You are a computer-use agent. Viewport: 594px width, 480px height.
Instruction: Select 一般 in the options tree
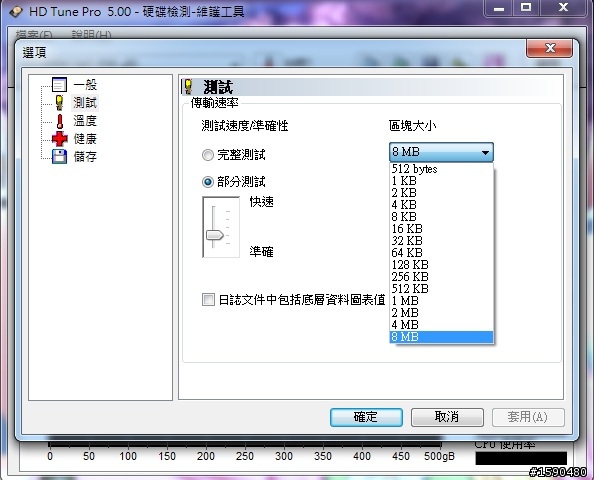tap(85, 84)
